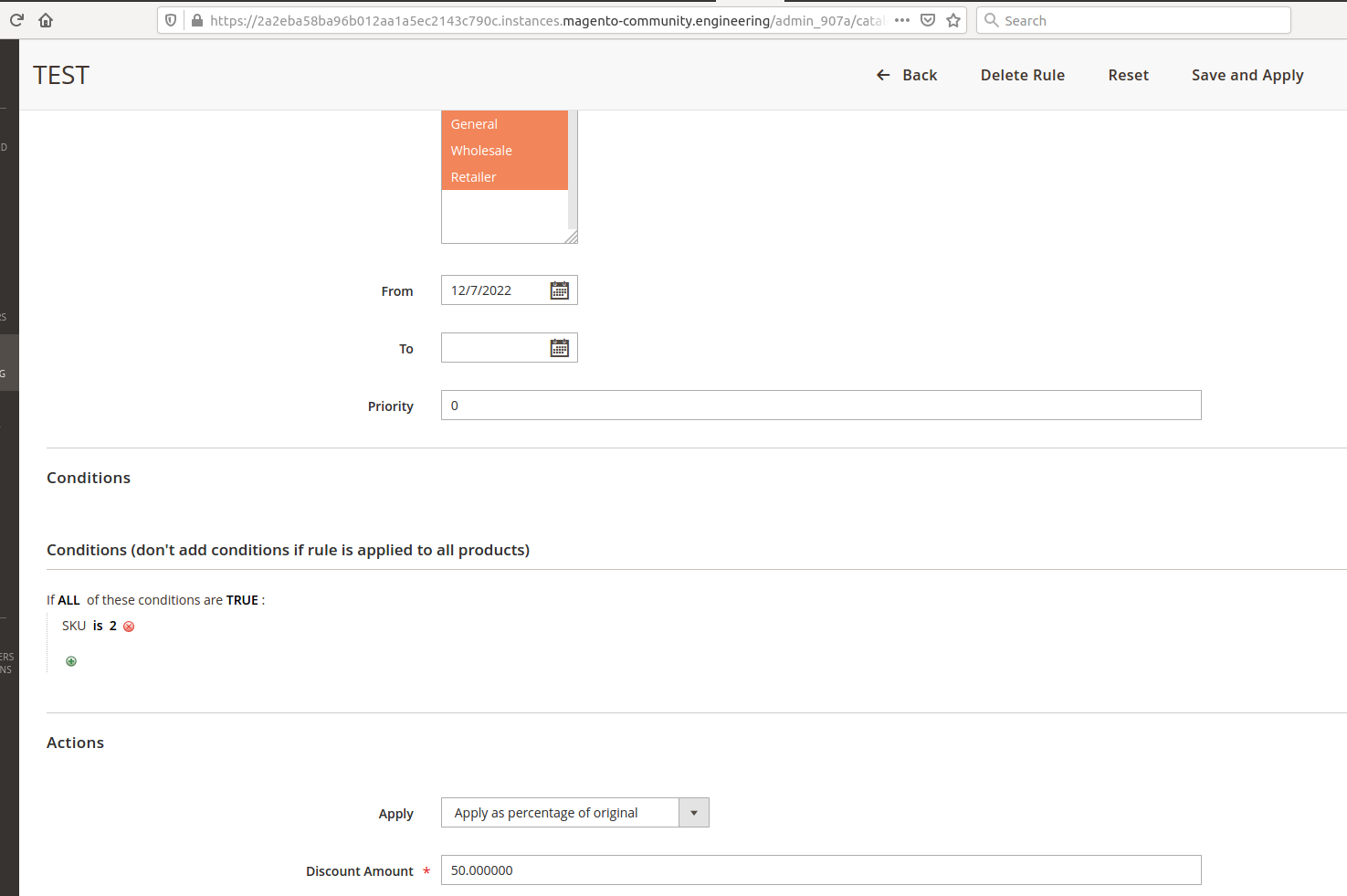The image size is (1347, 896).
Task: Reload the page with the refresh icon
Action: tap(15, 19)
